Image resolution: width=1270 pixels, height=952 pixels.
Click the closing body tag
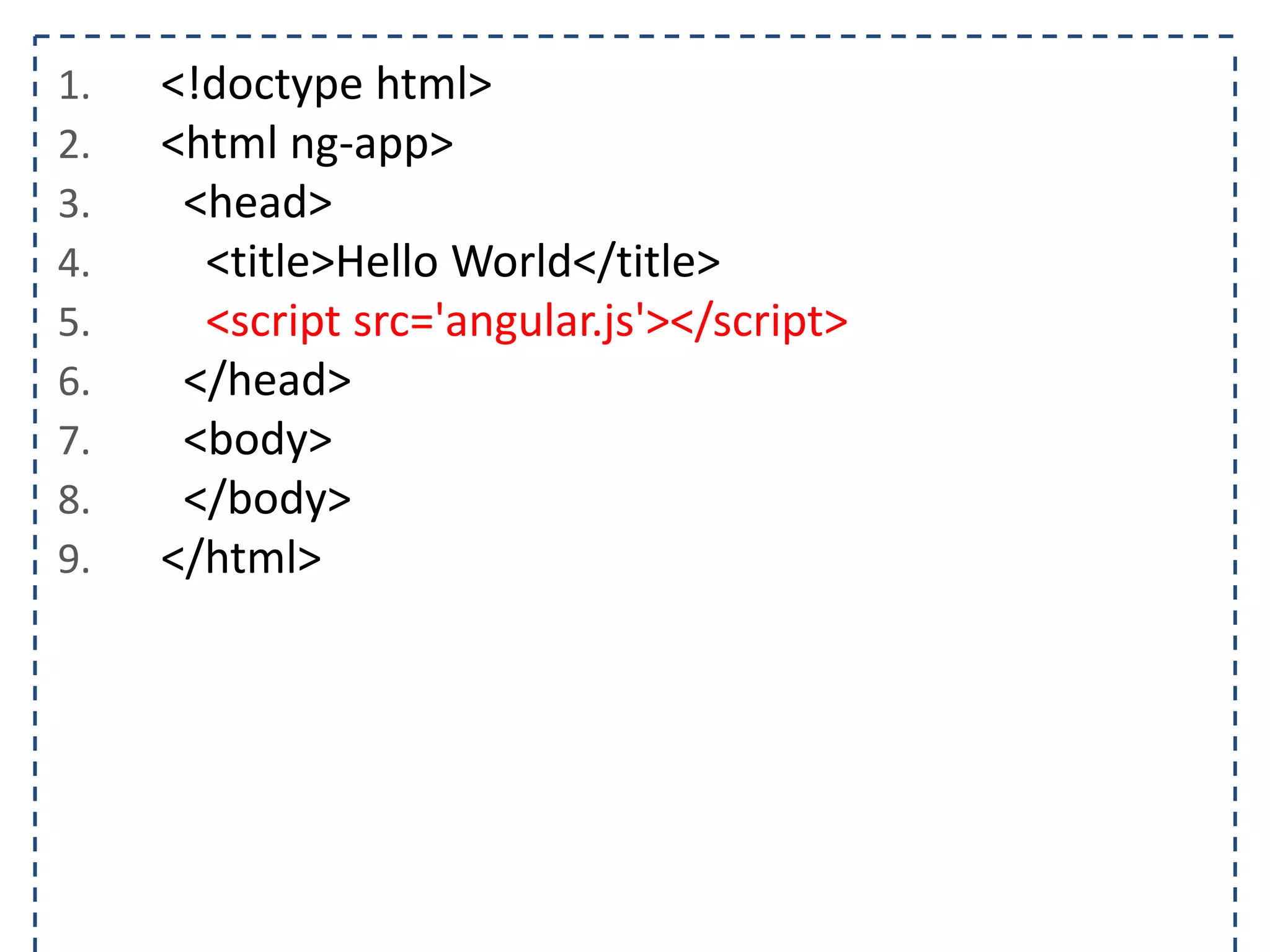click(x=267, y=499)
